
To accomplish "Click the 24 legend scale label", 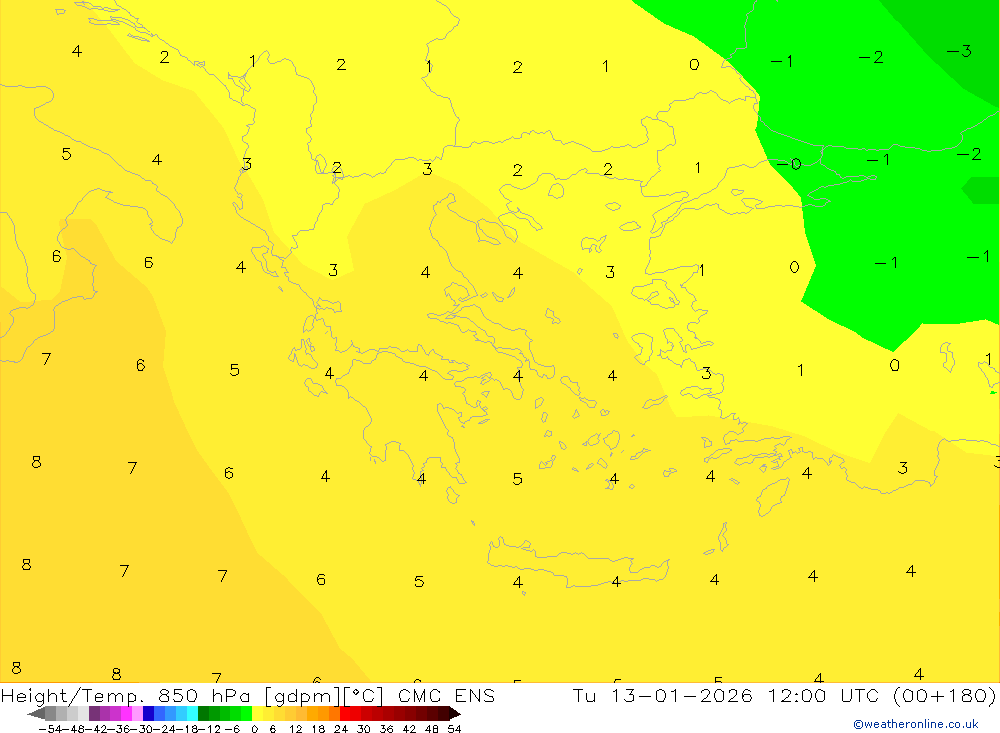I will point(341,729).
